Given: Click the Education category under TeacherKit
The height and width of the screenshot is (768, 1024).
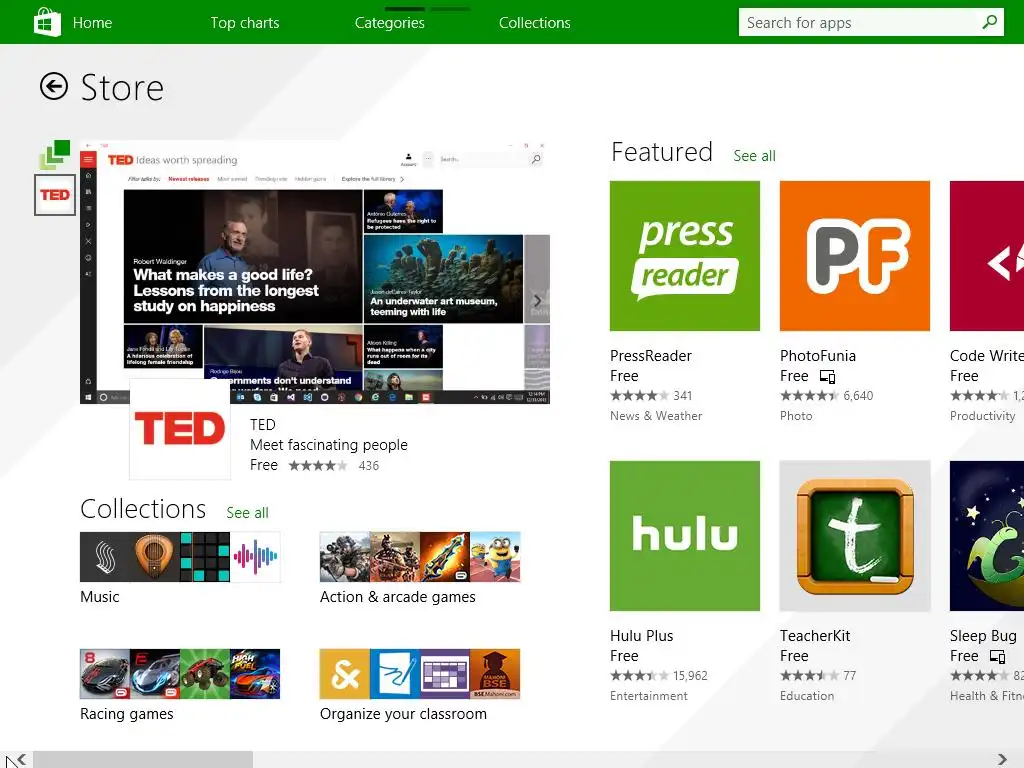Looking at the screenshot, I should point(807,696).
